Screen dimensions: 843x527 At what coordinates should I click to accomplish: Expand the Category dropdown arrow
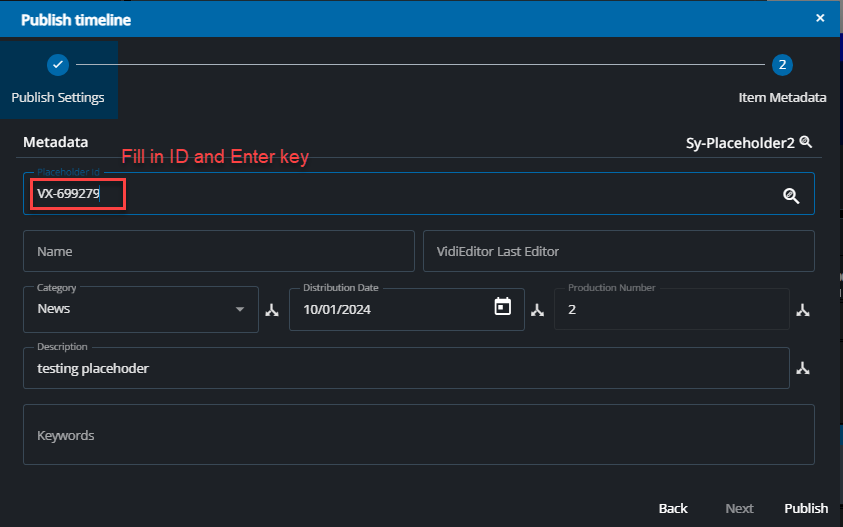(x=240, y=309)
